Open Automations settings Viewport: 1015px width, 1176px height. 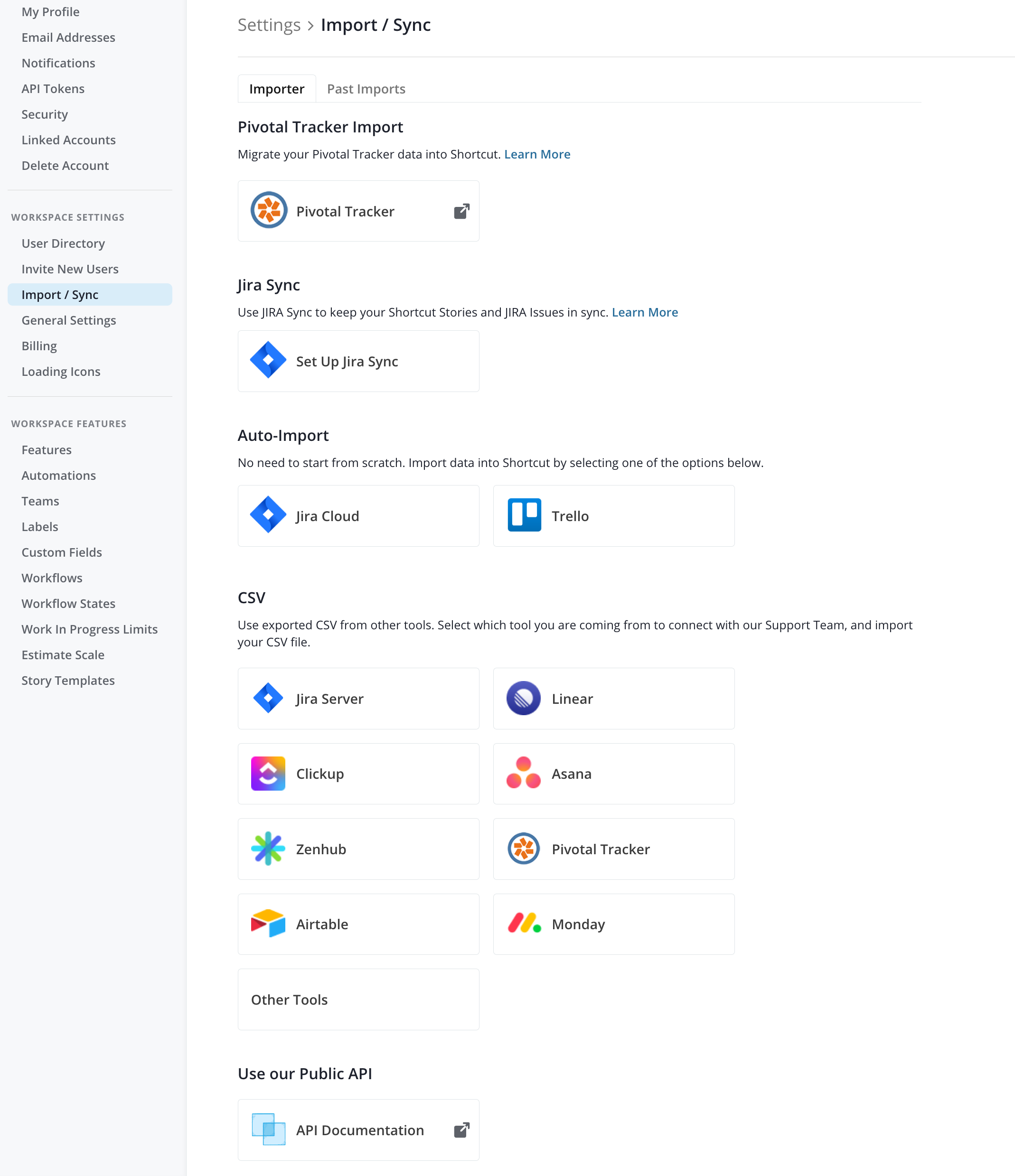pyautogui.click(x=58, y=476)
